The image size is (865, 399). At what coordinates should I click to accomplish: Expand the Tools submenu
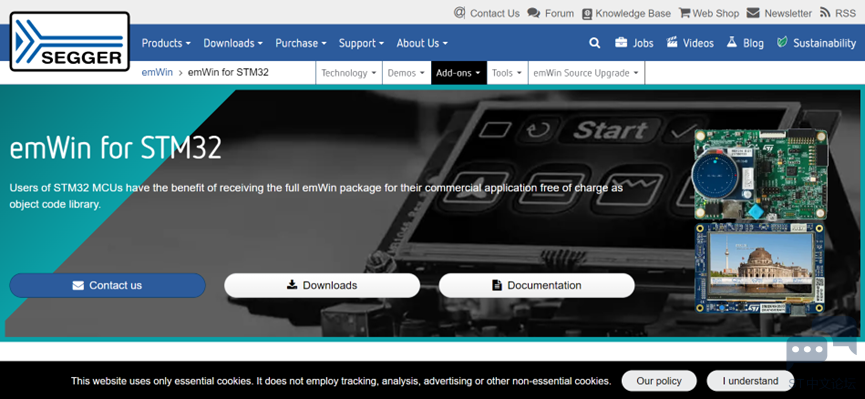(507, 73)
